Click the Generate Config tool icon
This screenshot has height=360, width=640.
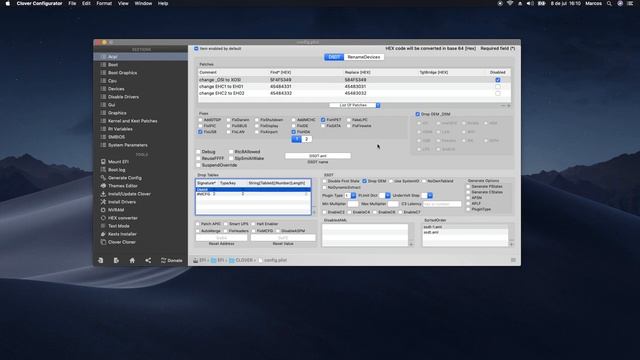pyautogui.click(x=103, y=178)
